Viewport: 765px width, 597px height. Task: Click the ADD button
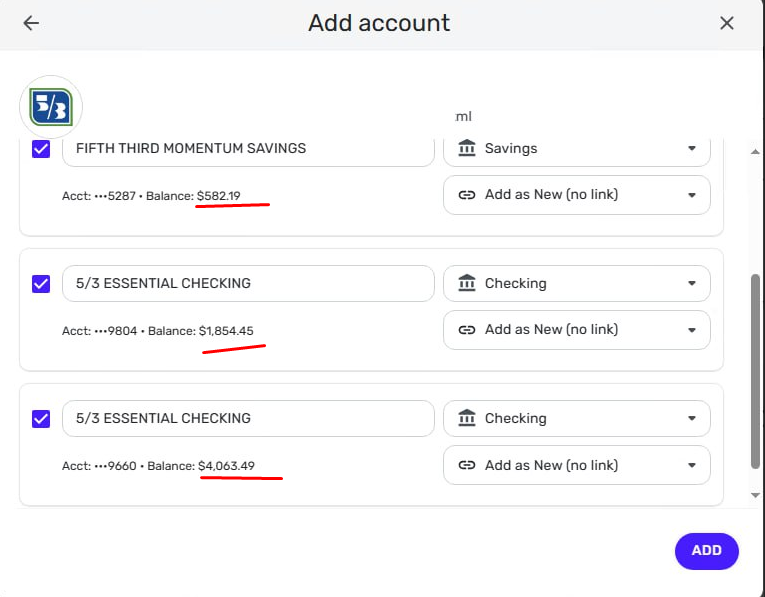[x=706, y=551]
